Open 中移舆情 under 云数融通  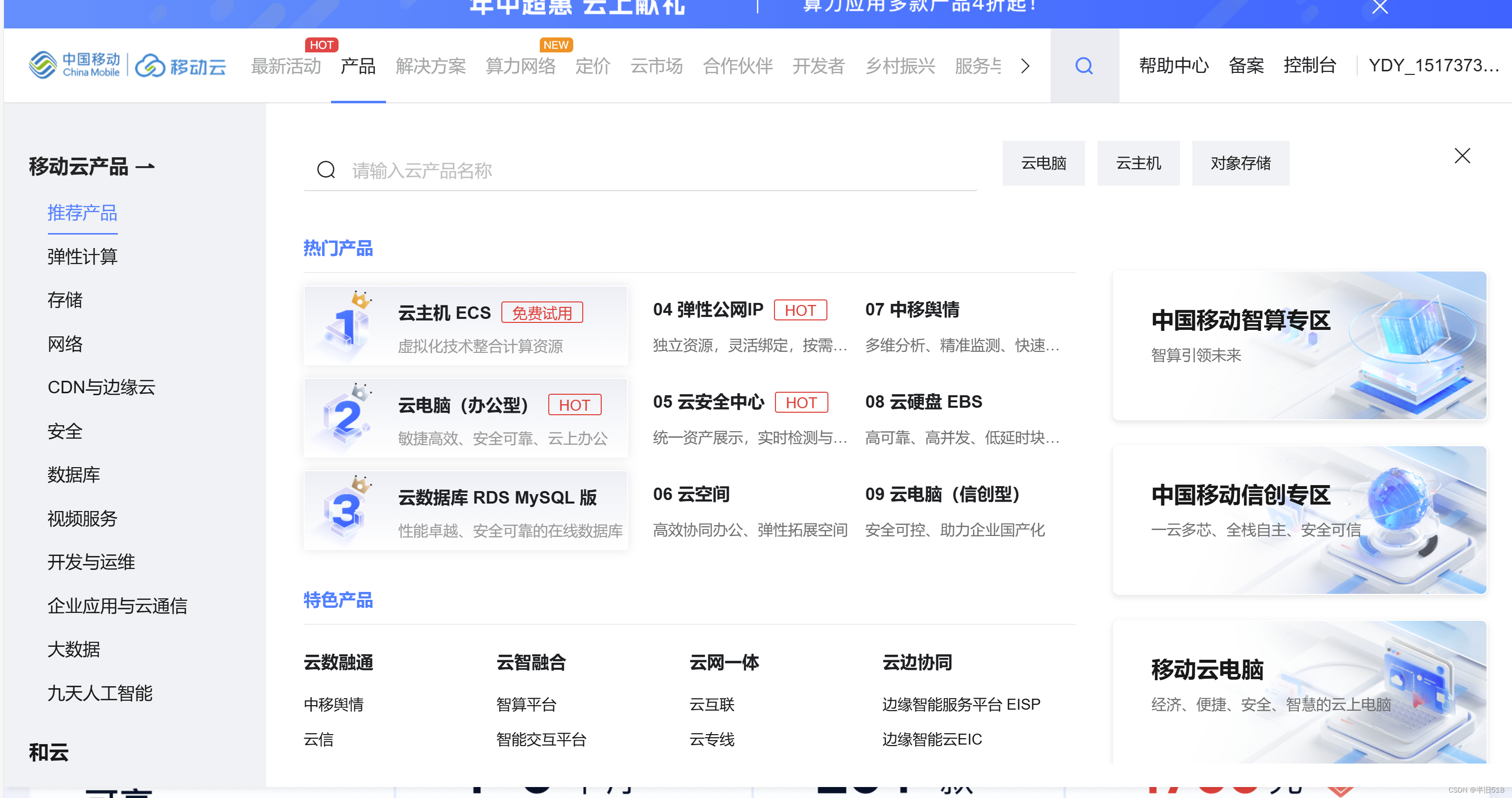(x=334, y=704)
